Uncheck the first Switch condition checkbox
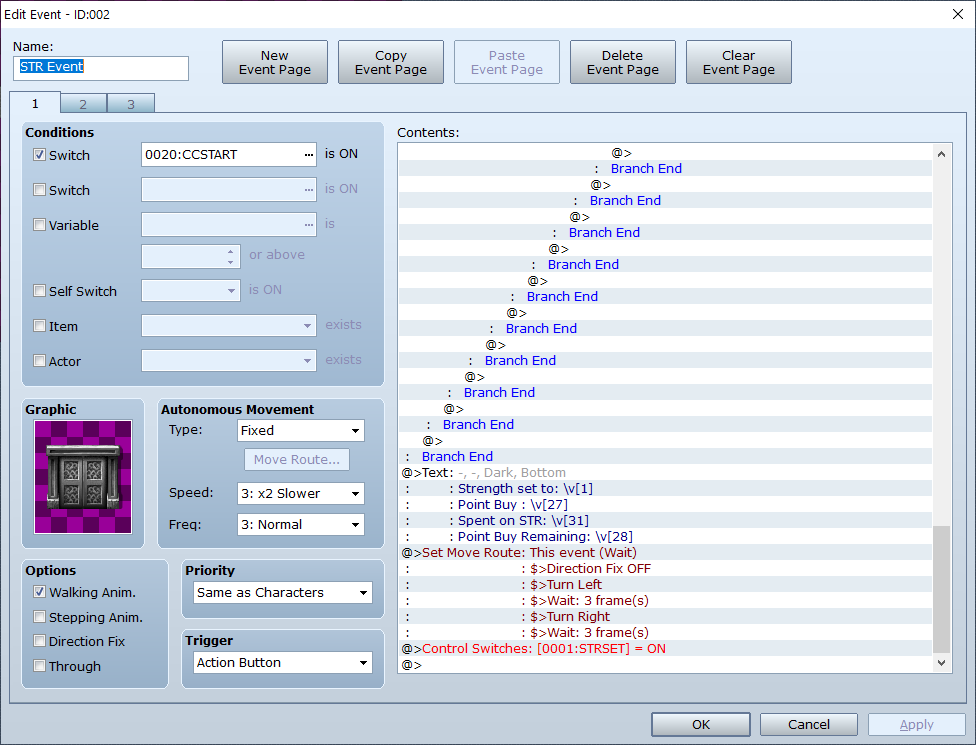 (x=40, y=155)
